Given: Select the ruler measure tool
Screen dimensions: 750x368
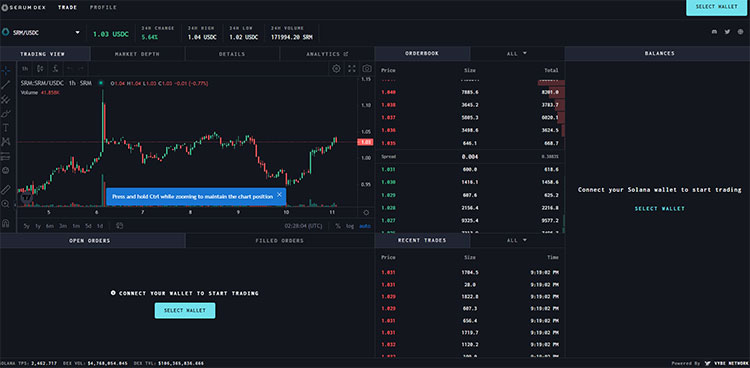Looking at the screenshot, I should 6,190.
